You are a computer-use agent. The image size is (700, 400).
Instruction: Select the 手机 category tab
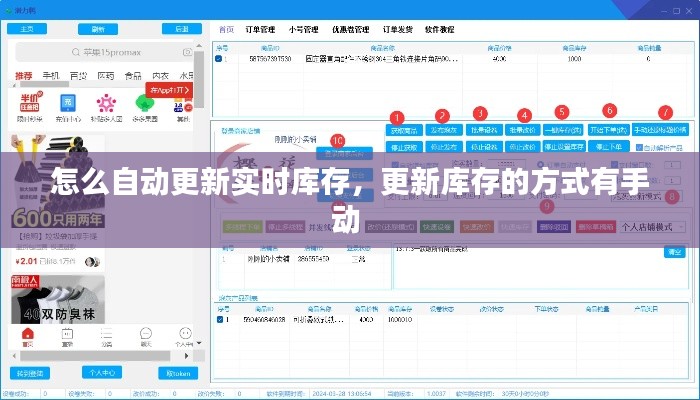click(51, 76)
